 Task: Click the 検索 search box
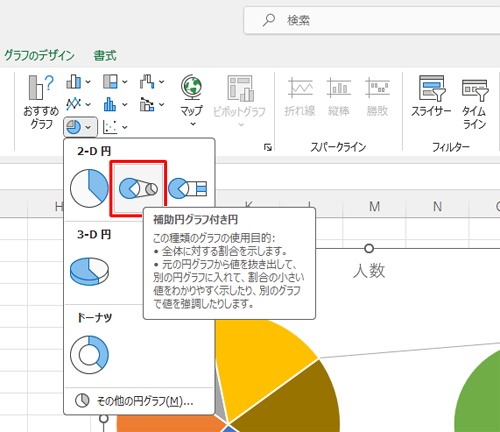tap(372, 20)
